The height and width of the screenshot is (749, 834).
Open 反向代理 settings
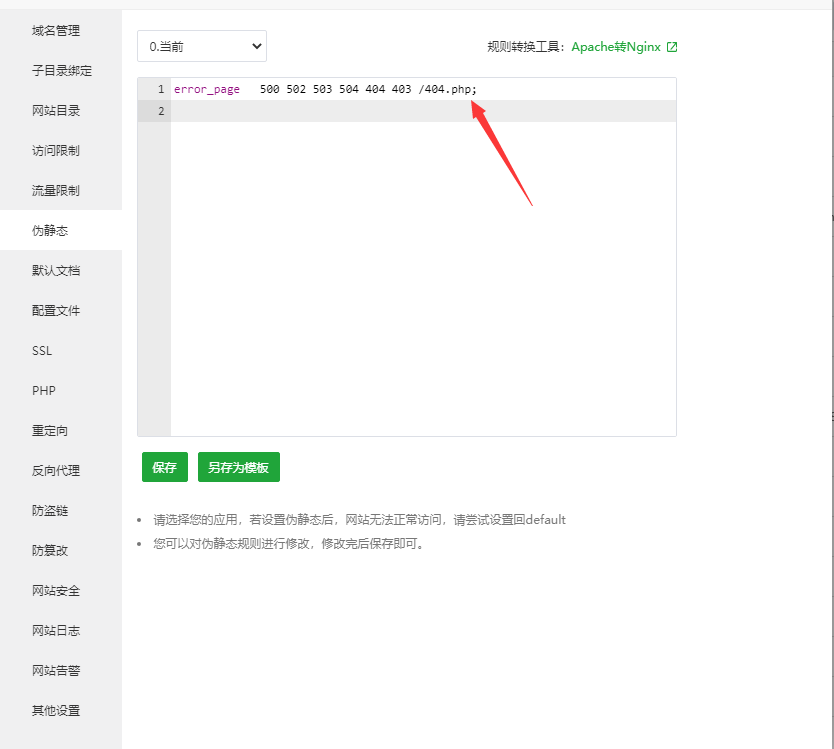click(x=56, y=471)
